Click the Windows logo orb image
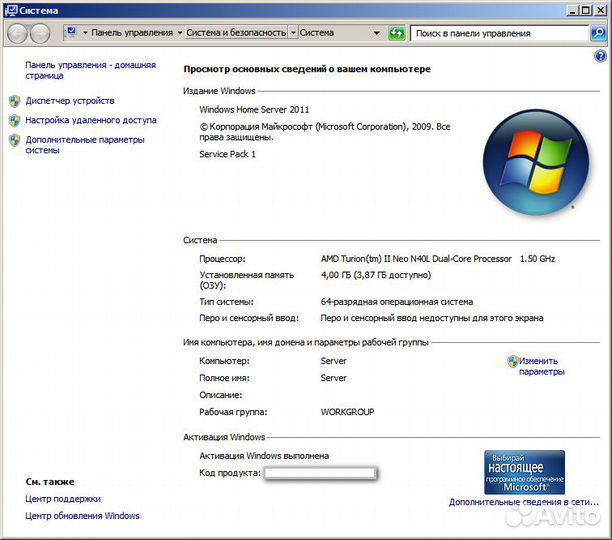This screenshot has height=540, width=612. tap(536, 162)
